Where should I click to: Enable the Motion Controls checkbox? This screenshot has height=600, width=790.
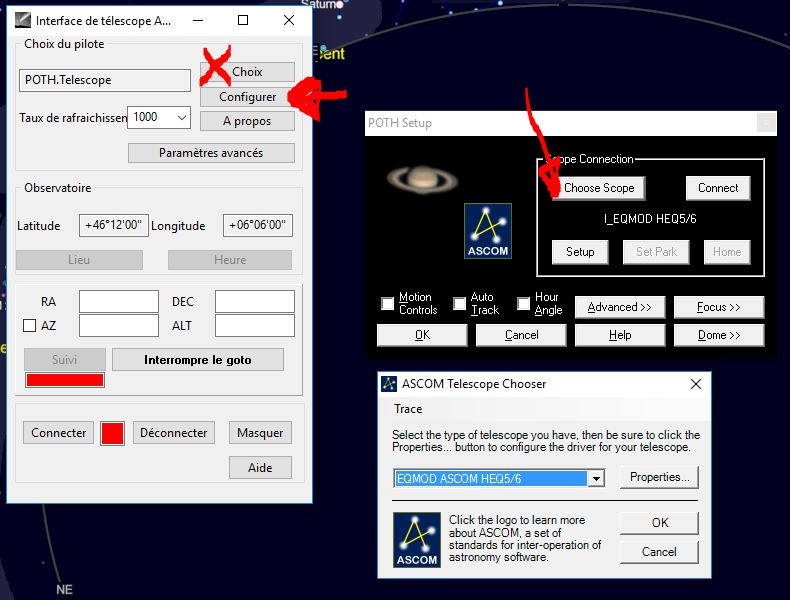[x=387, y=303]
